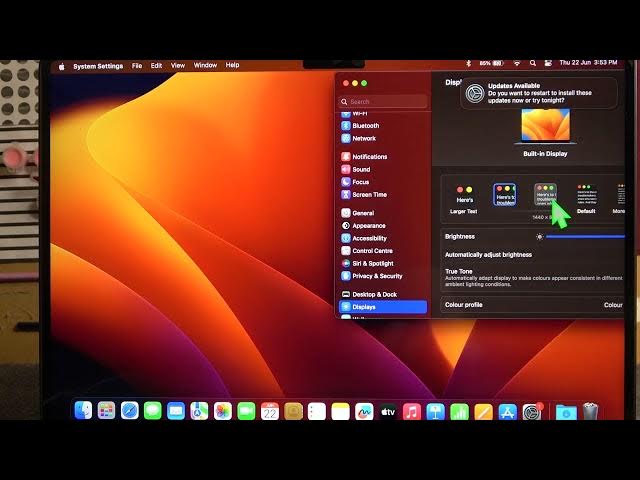Launch Pages from the Dock

pyautogui.click(x=483, y=411)
